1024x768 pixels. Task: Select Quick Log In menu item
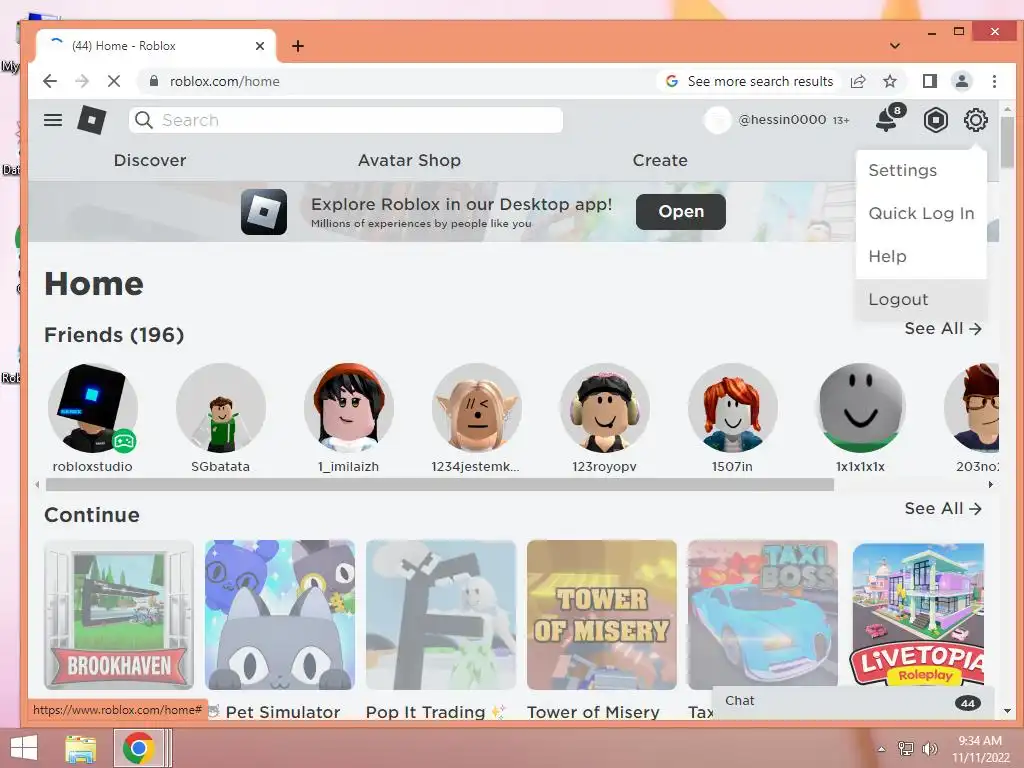click(x=921, y=214)
